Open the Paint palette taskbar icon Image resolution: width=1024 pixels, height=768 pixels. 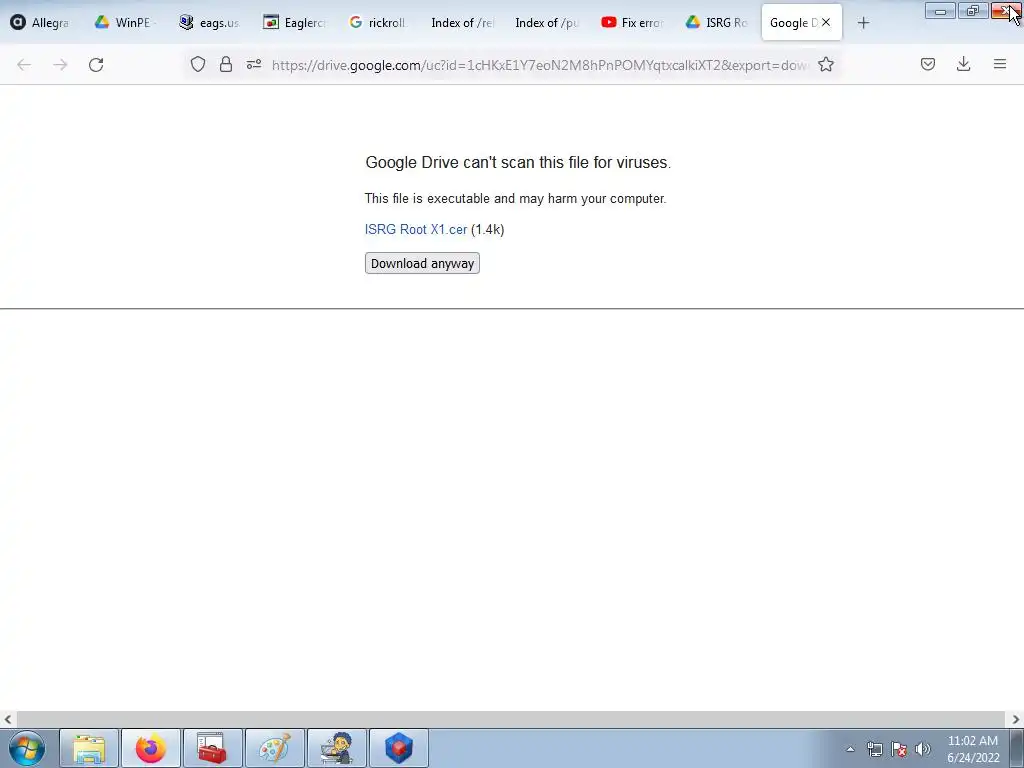coord(275,748)
